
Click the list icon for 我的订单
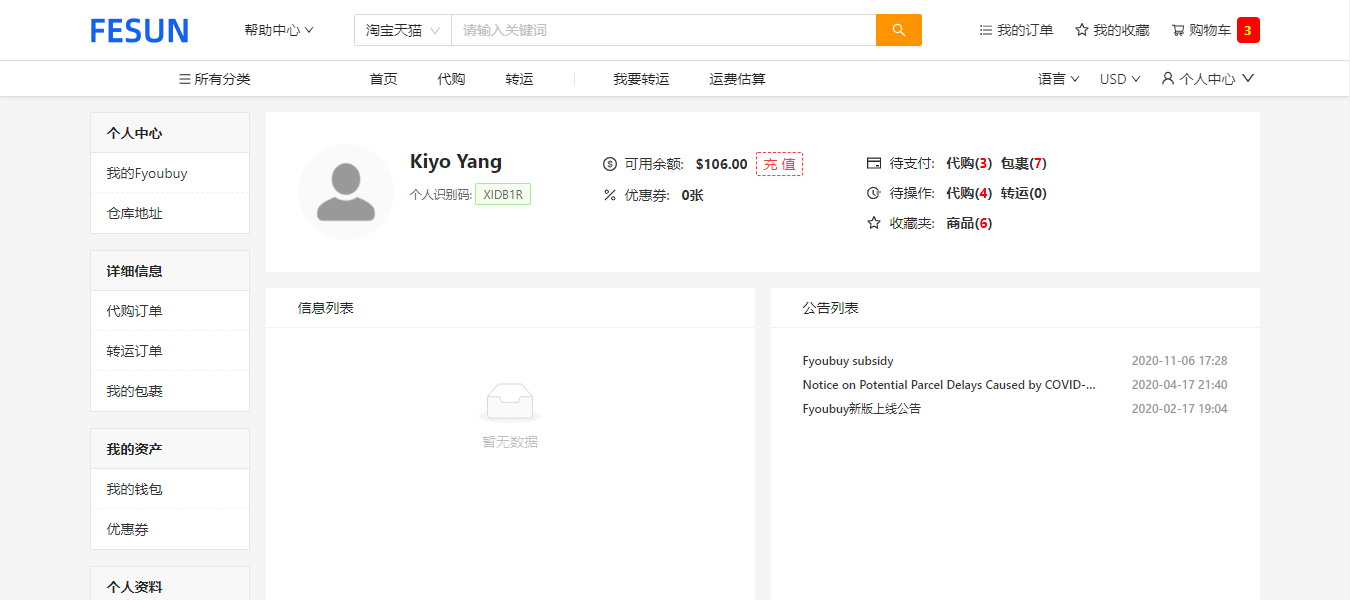click(986, 31)
